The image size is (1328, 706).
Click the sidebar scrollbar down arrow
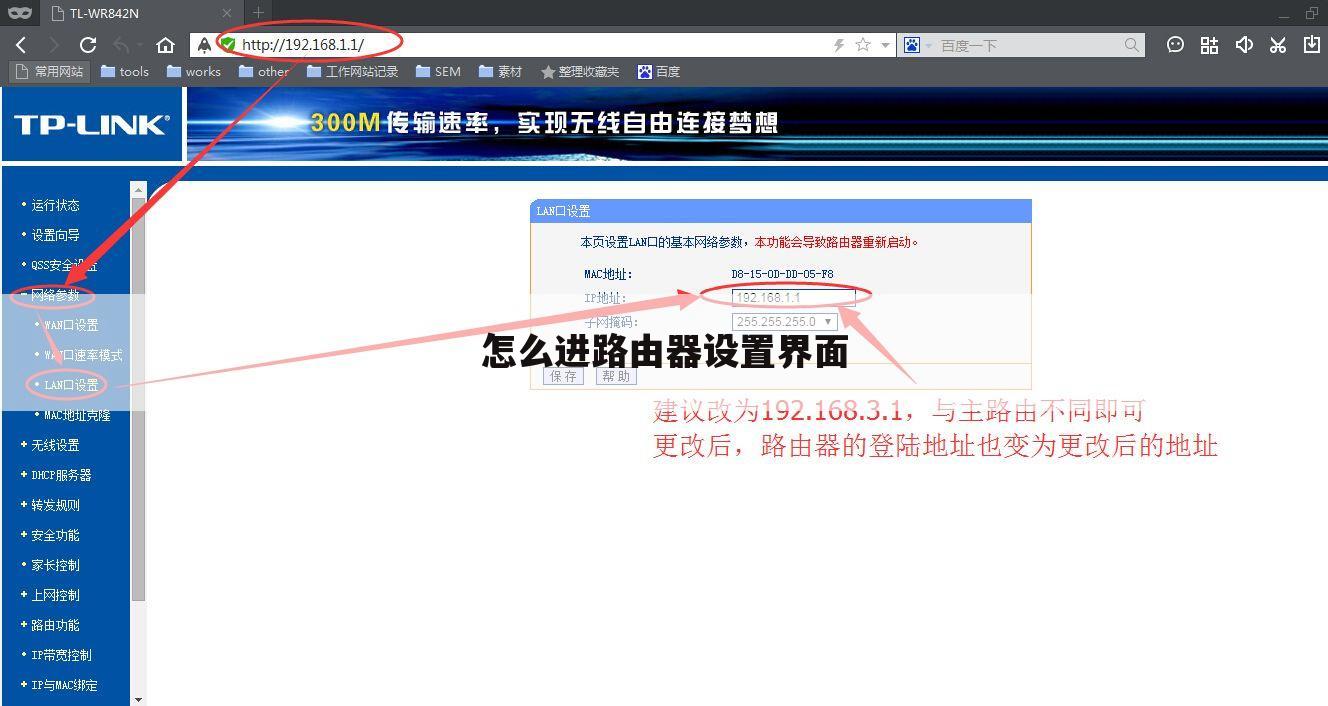click(x=139, y=699)
